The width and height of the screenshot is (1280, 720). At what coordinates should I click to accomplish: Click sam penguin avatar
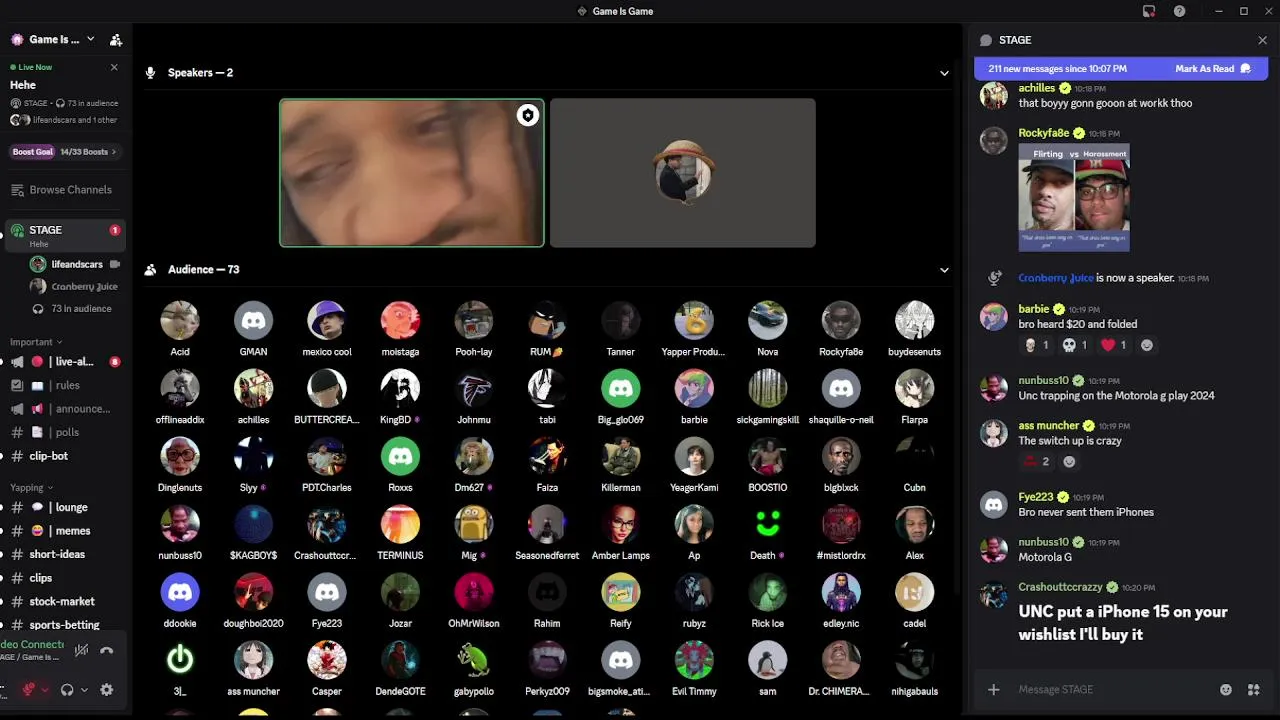click(768, 660)
